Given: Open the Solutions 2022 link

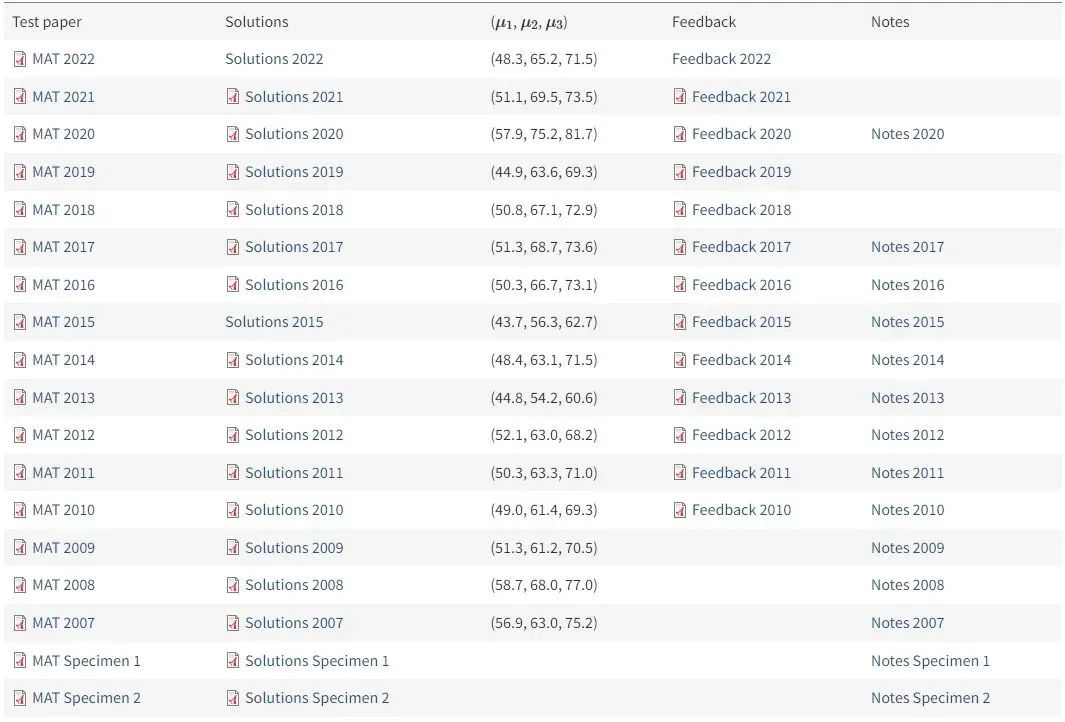Looking at the screenshot, I should click(x=274, y=59).
